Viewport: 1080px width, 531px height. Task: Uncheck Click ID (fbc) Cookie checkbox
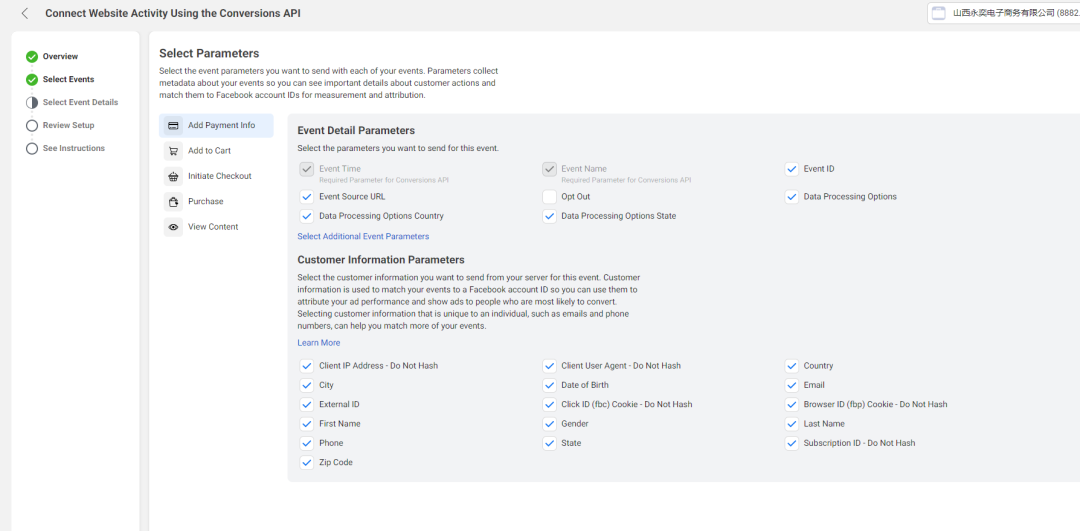[x=550, y=404]
